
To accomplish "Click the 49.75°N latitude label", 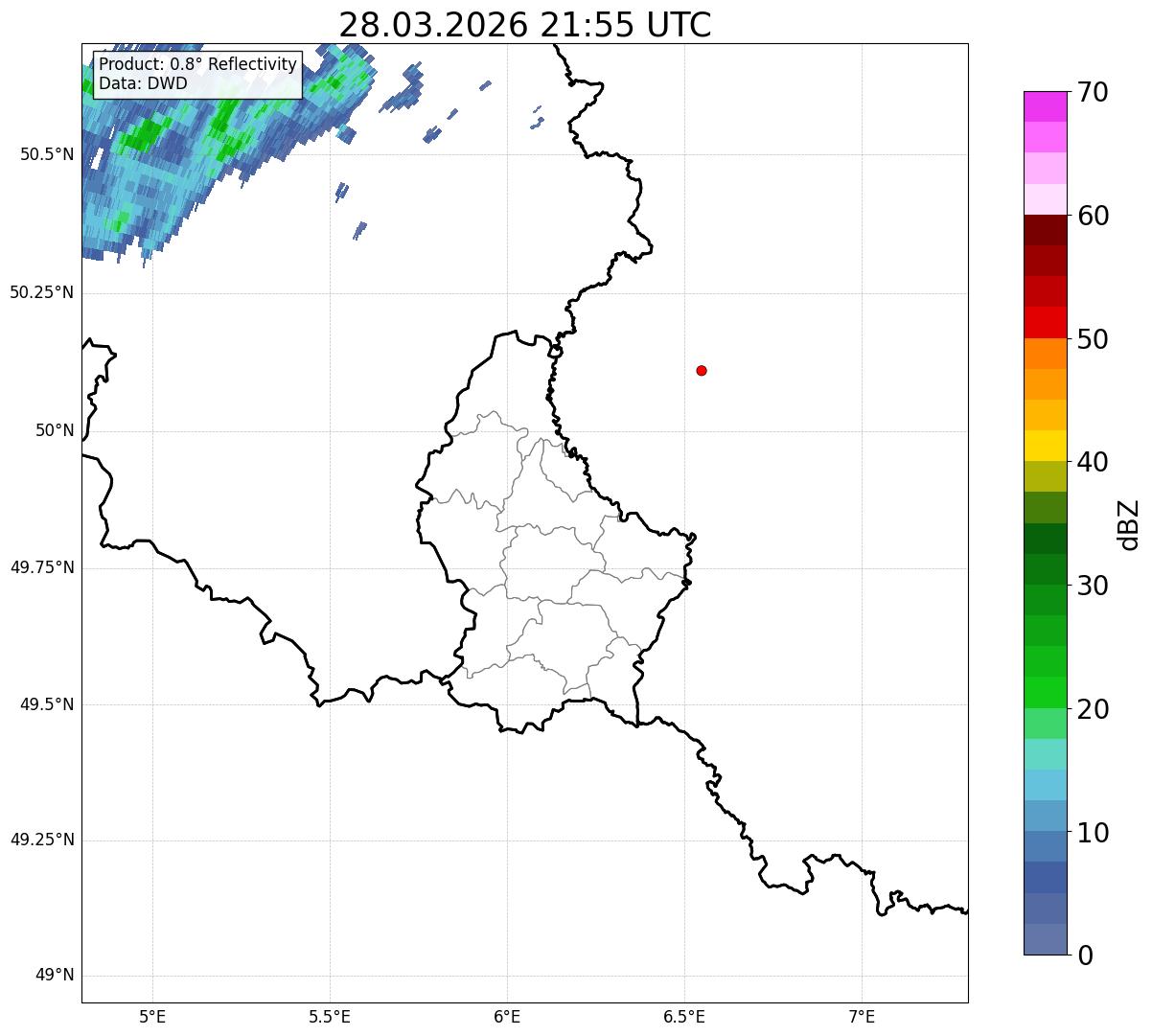I will (42, 567).
